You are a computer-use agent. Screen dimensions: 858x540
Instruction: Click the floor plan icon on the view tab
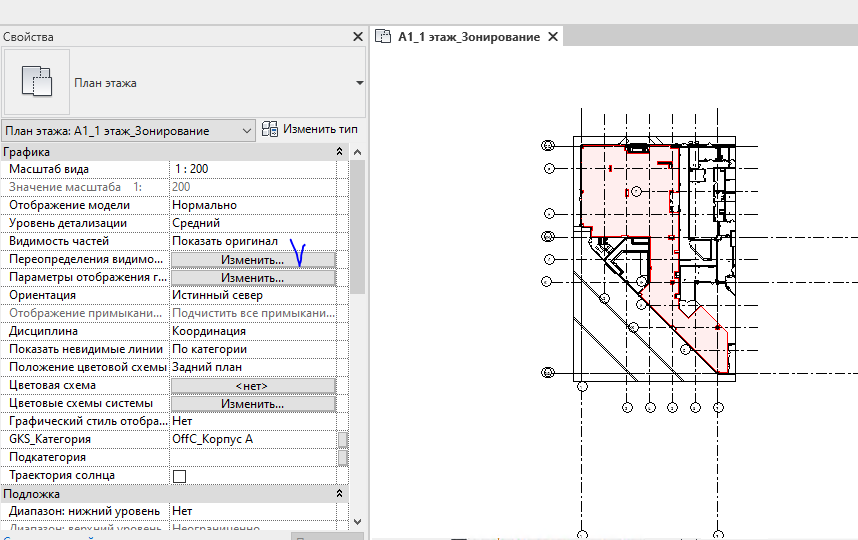pos(382,37)
